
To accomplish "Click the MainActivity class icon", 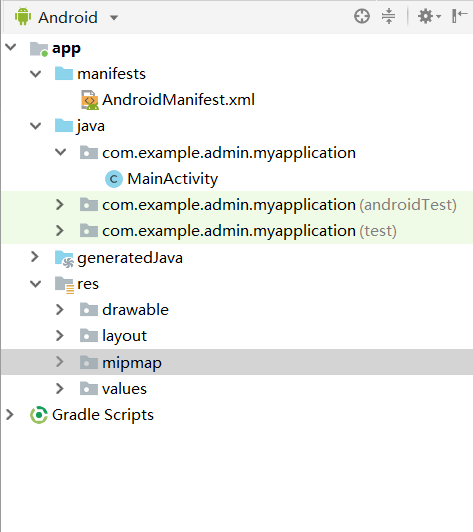I will [114, 179].
